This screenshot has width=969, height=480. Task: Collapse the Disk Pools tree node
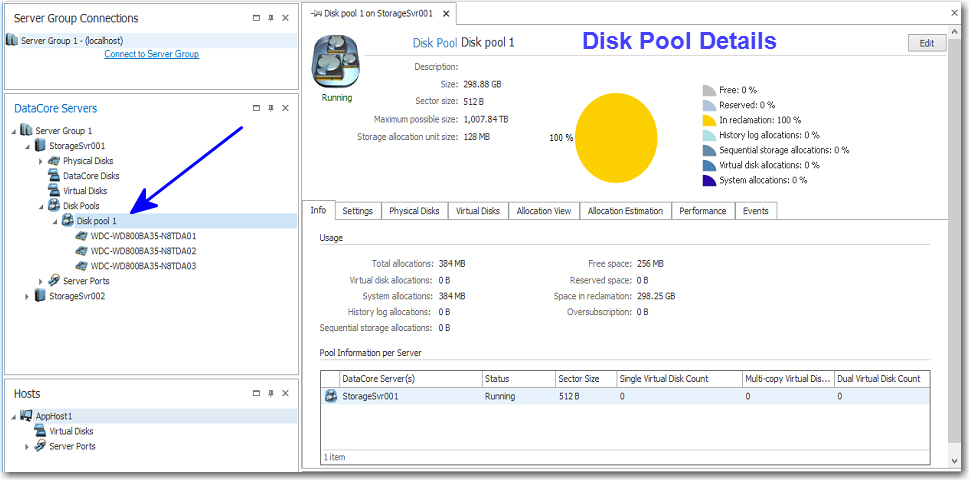click(41, 206)
